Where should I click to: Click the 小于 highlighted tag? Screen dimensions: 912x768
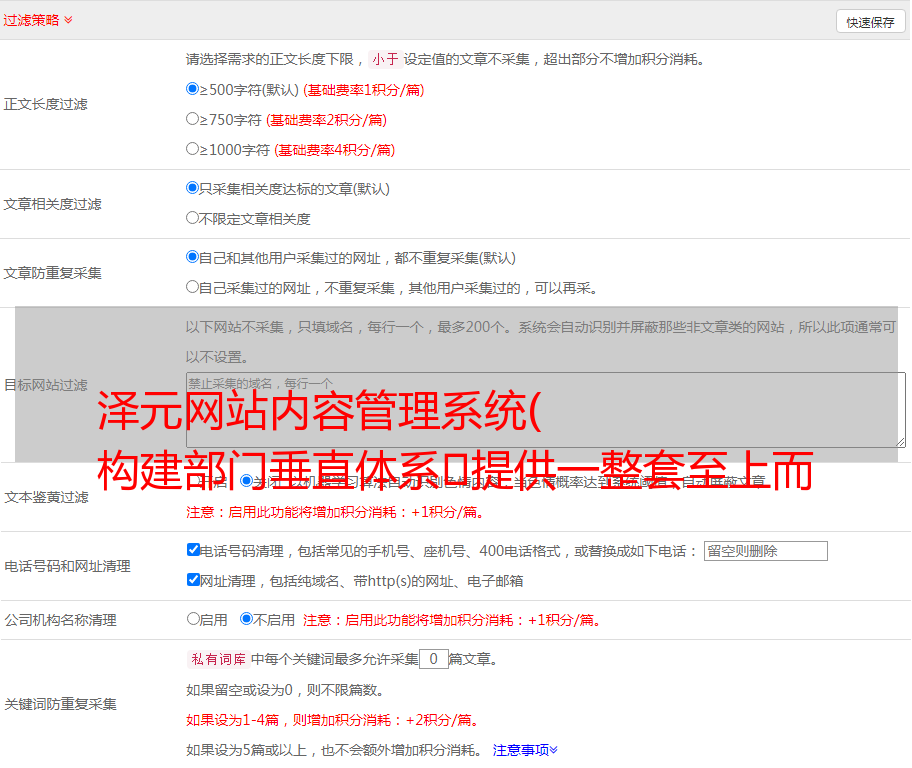385,59
